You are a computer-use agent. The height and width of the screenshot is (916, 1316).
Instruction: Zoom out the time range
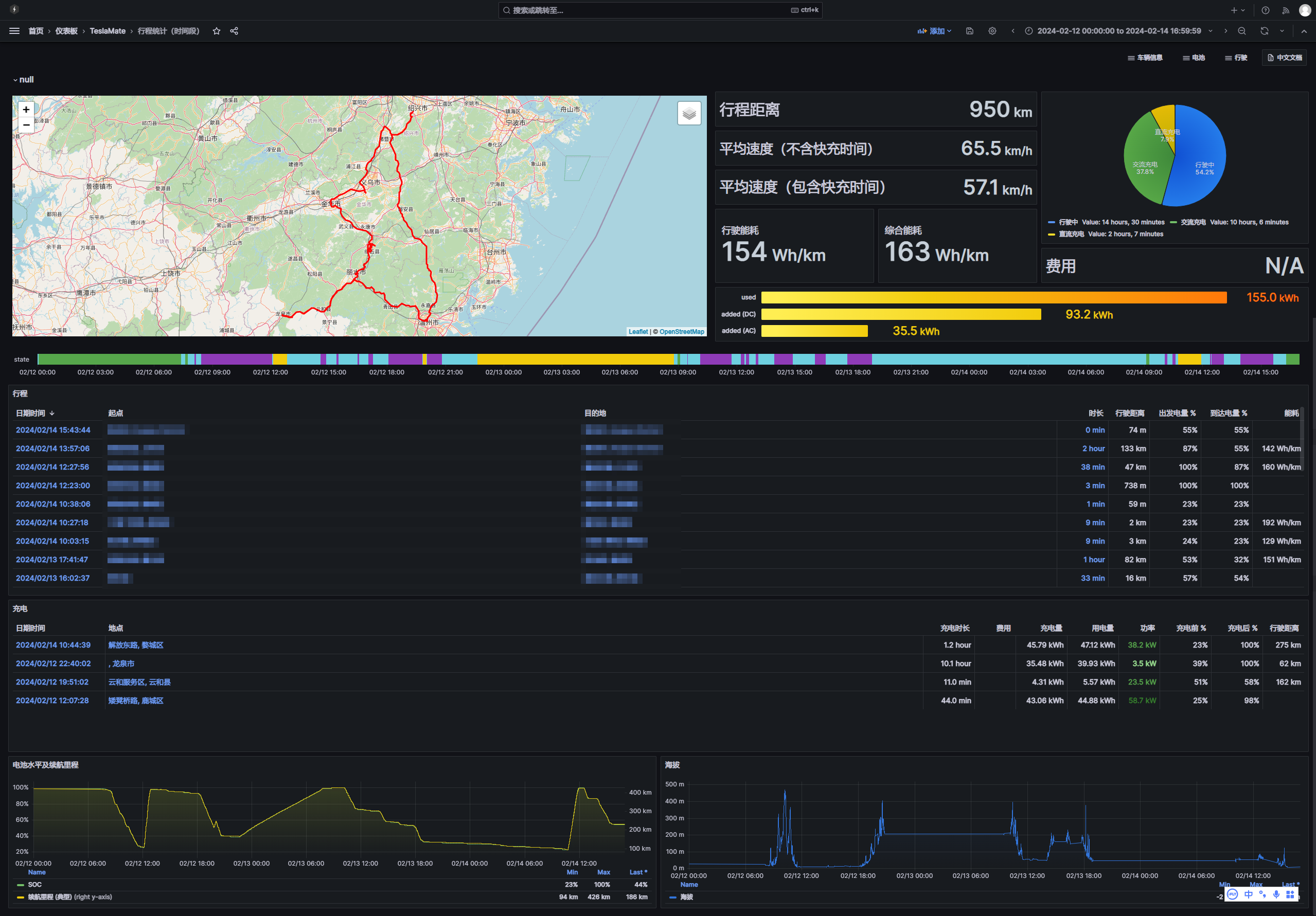pos(1241,31)
